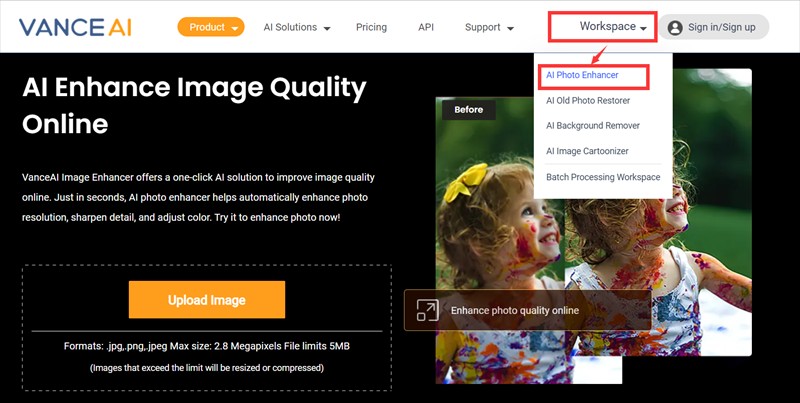Image resolution: width=800 pixels, height=403 pixels.
Task: Open the Product dropdown menu
Action: 211,27
